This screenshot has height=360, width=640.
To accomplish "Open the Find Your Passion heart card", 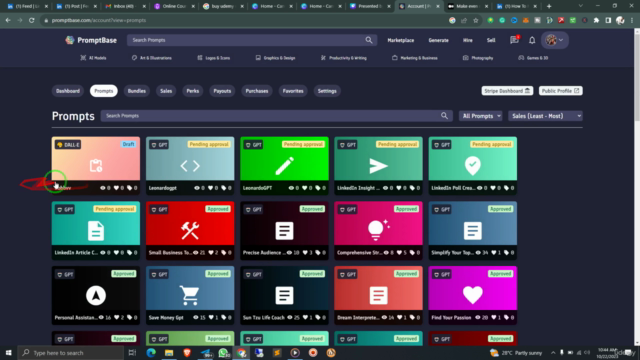I will pyautogui.click(x=473, y=296).
